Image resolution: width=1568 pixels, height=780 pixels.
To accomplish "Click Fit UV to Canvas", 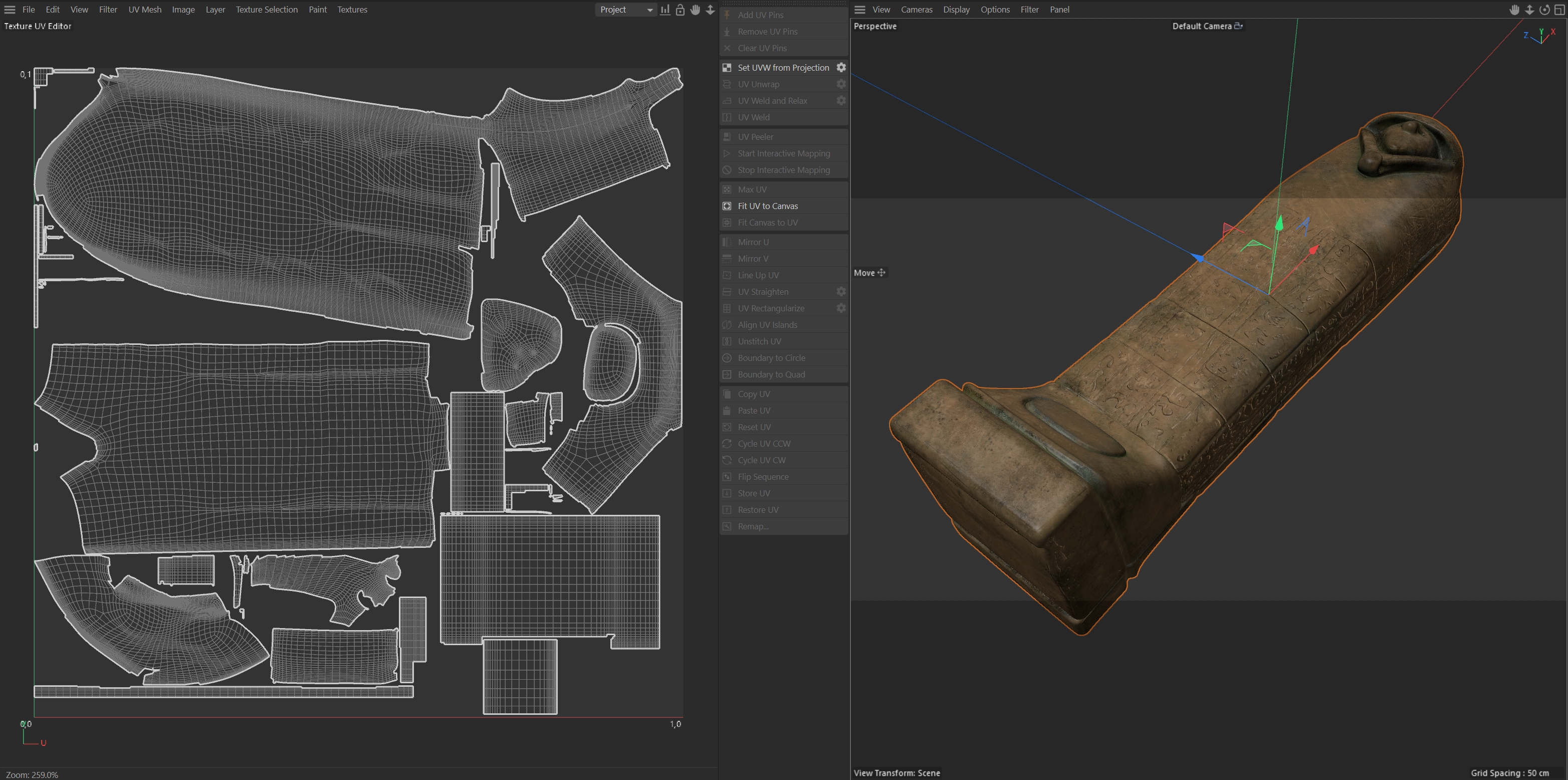I will click(768, 206).
